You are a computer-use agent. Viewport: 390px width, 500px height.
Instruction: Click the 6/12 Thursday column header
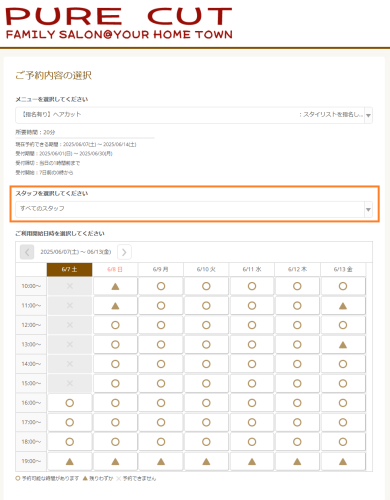297,269
